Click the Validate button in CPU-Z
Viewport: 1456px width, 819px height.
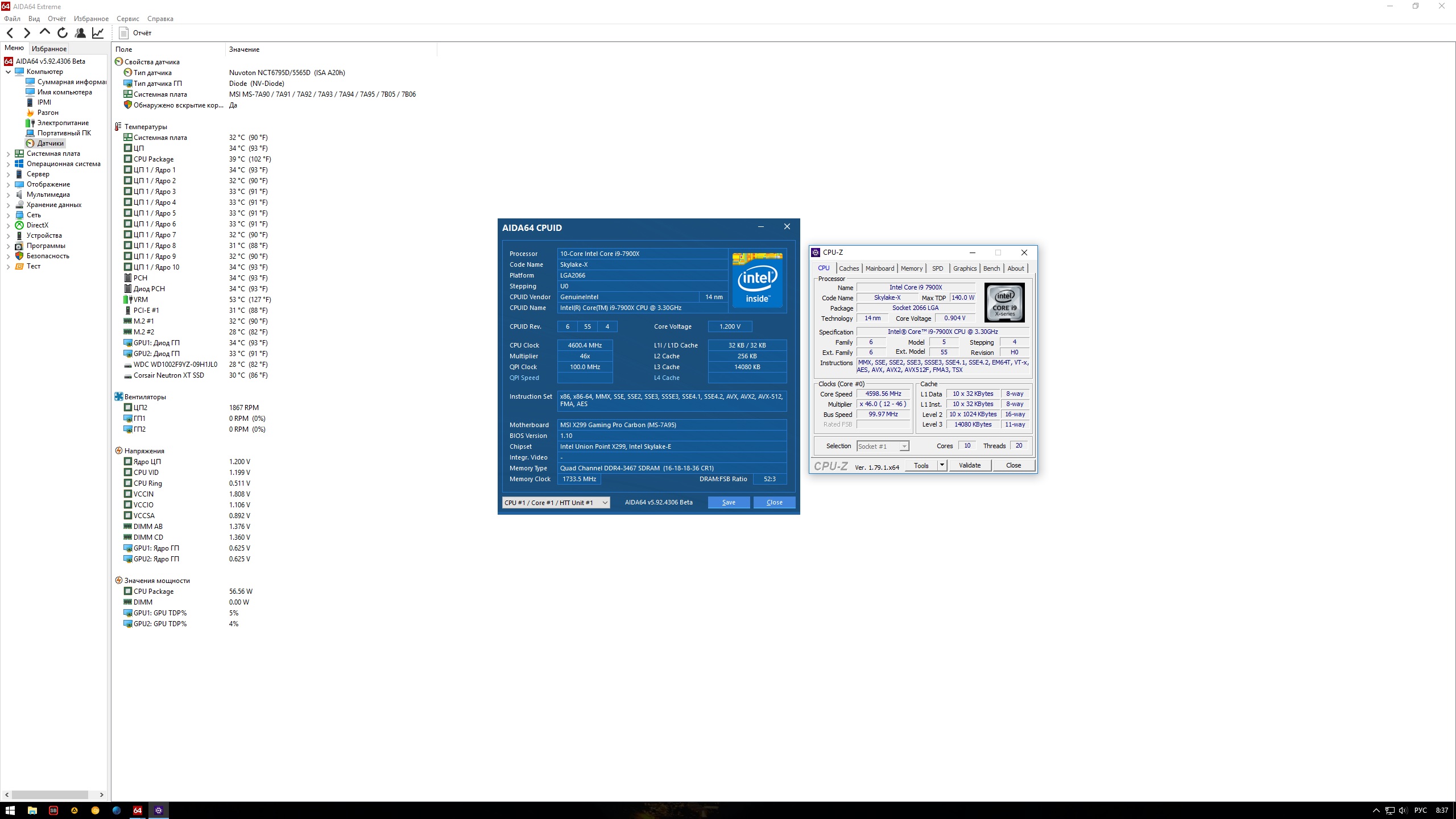pyautogui.click(x=970, y=465)
